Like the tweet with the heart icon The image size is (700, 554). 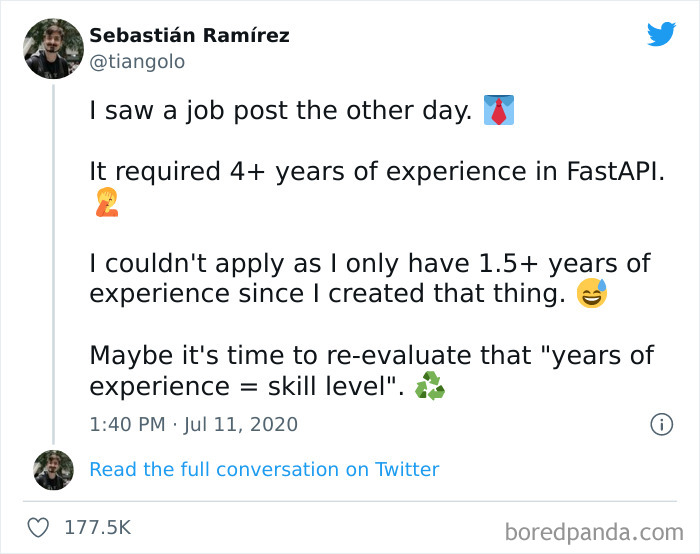(x=41, y=526)
